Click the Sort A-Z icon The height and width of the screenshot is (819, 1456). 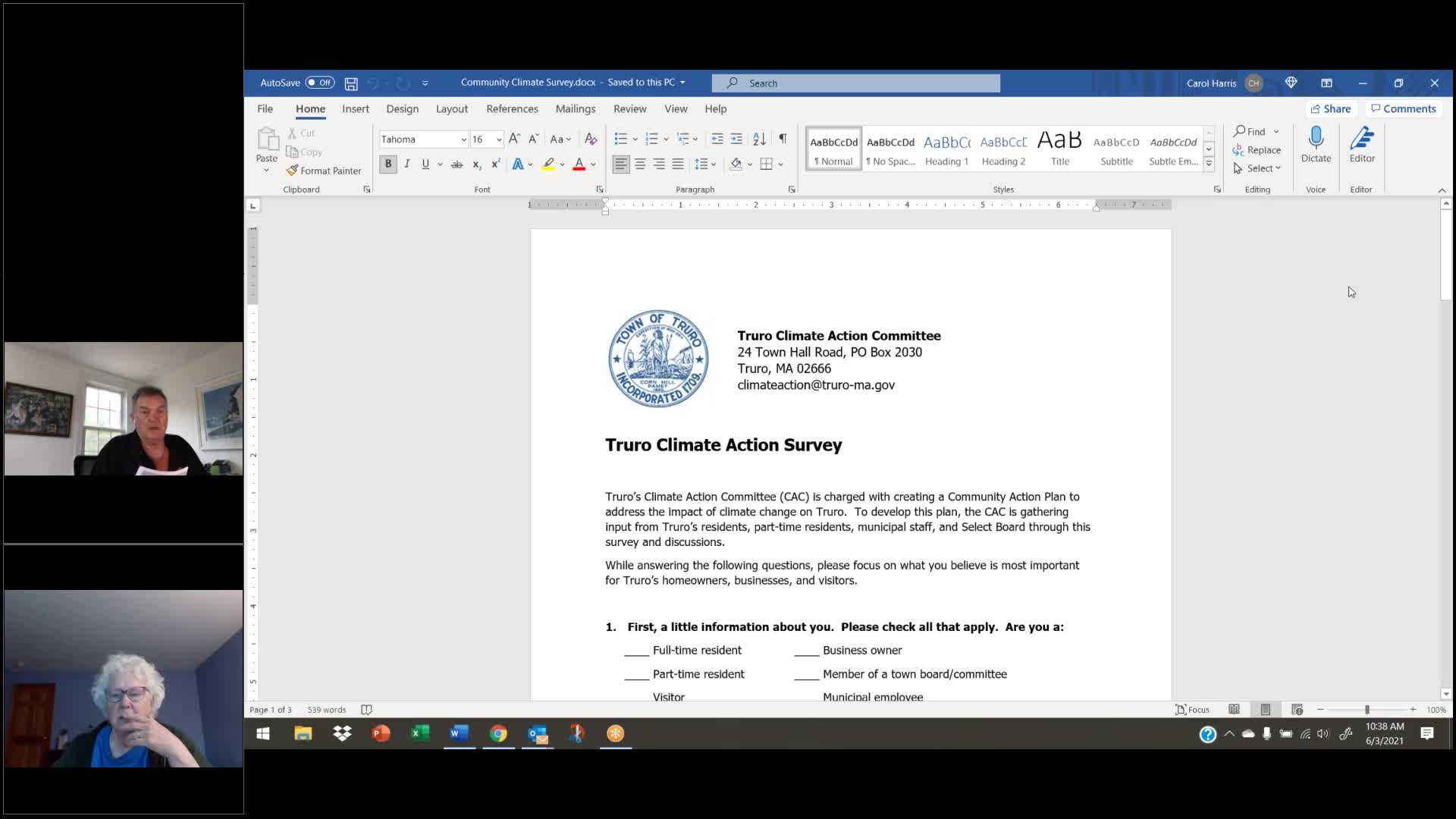pyautogui.click(x=759, y=139)
